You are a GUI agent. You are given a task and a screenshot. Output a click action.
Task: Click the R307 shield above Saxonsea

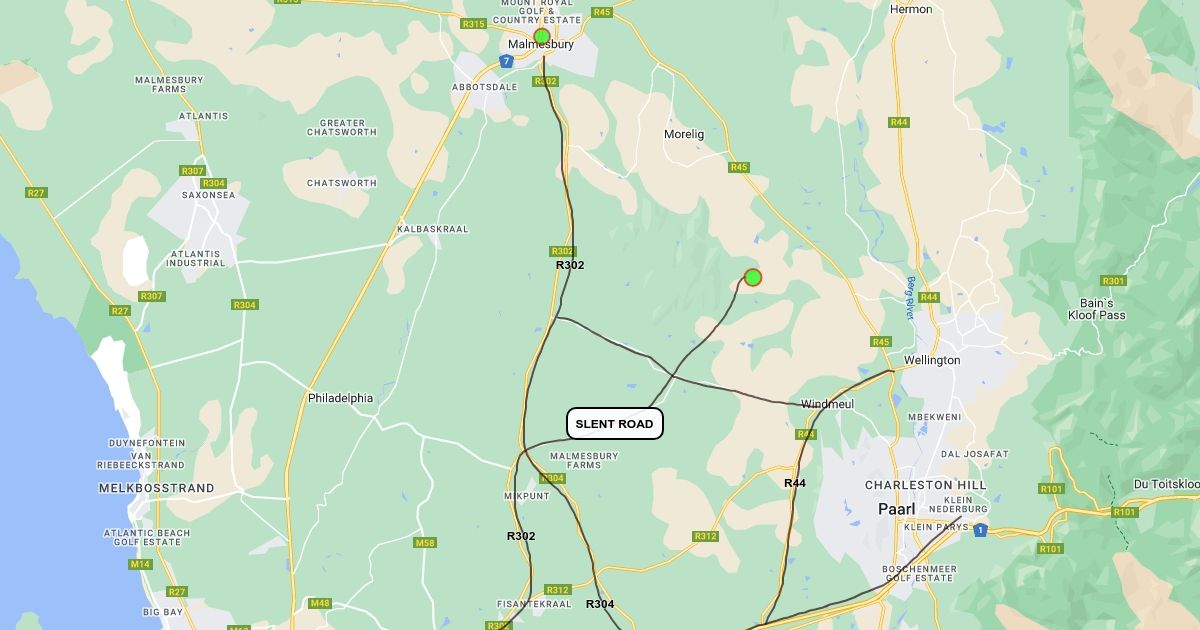coord(193,172)
